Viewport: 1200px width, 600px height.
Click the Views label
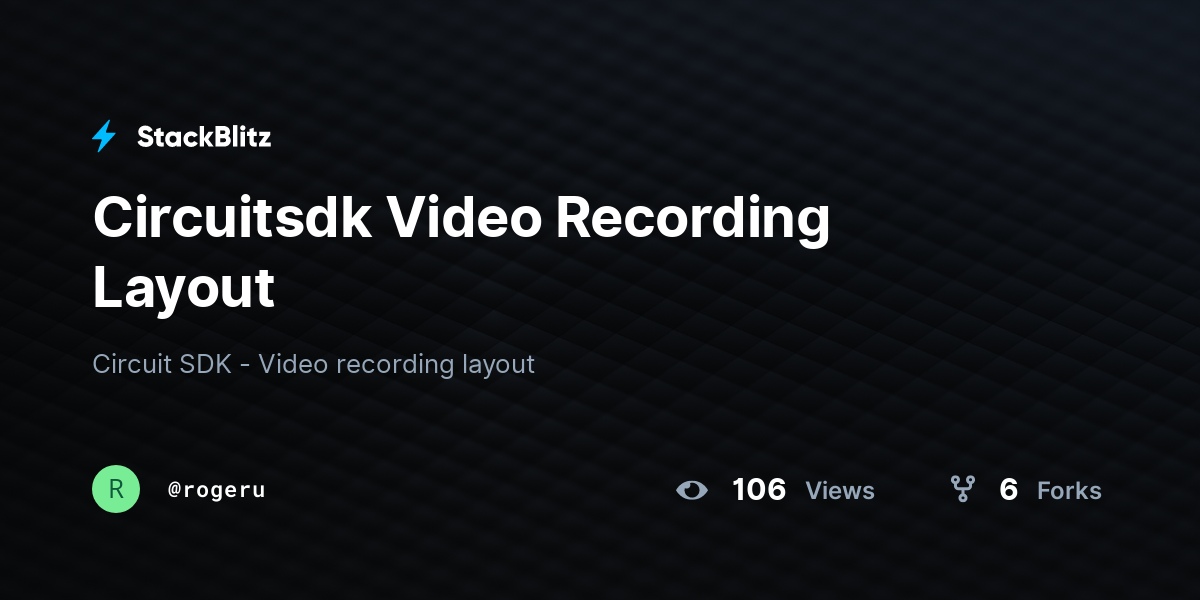[x=840, y=490]
